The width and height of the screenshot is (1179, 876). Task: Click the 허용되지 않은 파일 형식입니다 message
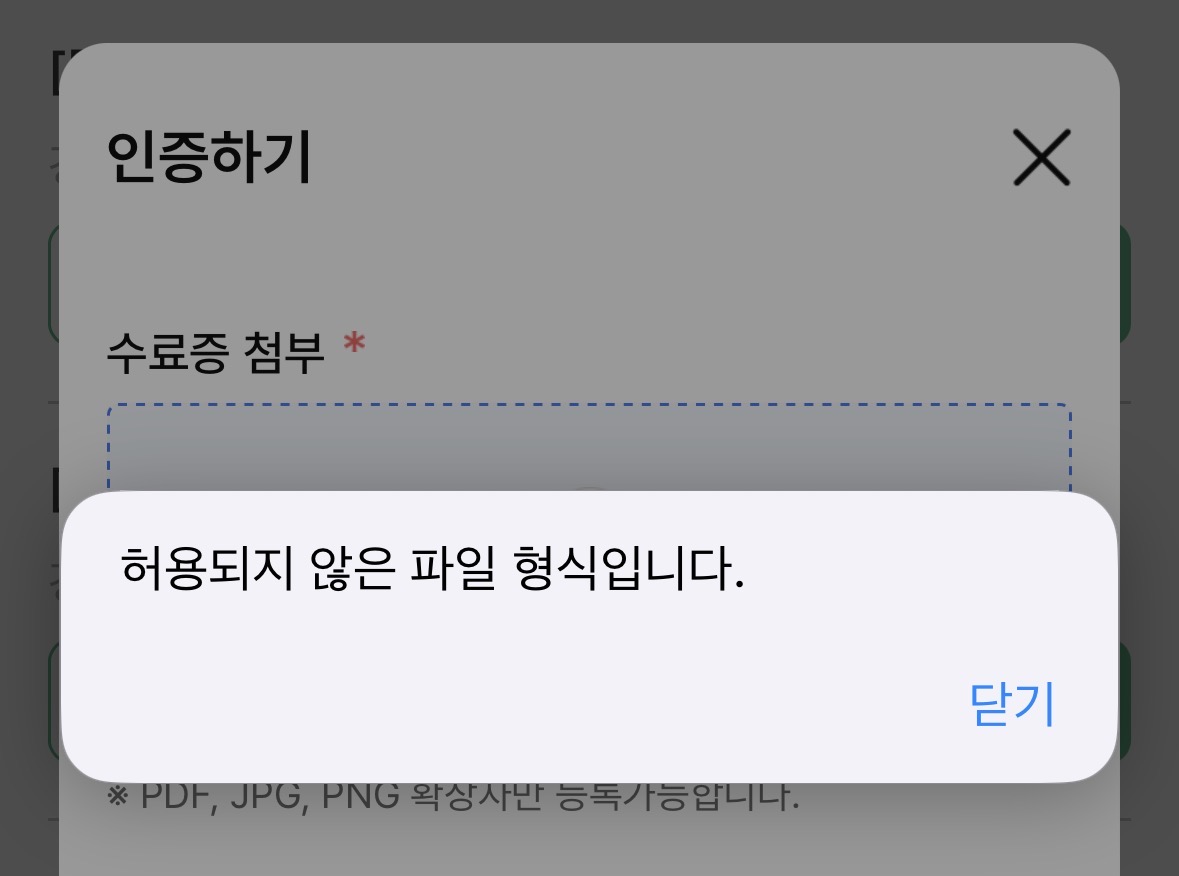pos(432,568)
